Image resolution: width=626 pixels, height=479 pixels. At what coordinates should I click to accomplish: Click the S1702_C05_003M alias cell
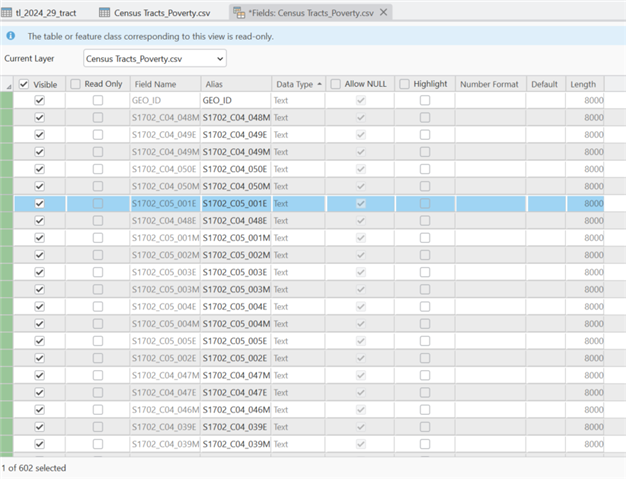236,289
